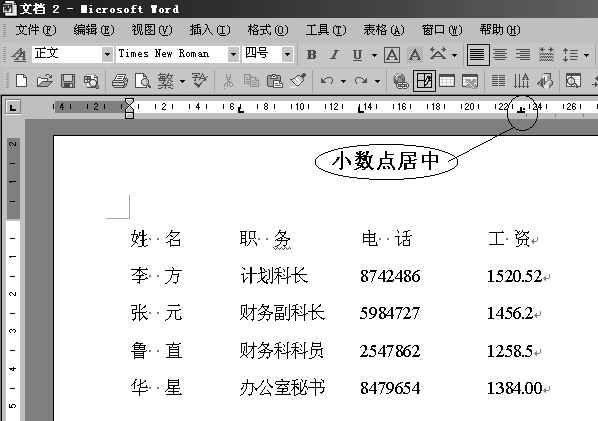This screenshot has height=421, width=598.
Task: Click the text 计划科长
Action: click(x=274, y=276)
